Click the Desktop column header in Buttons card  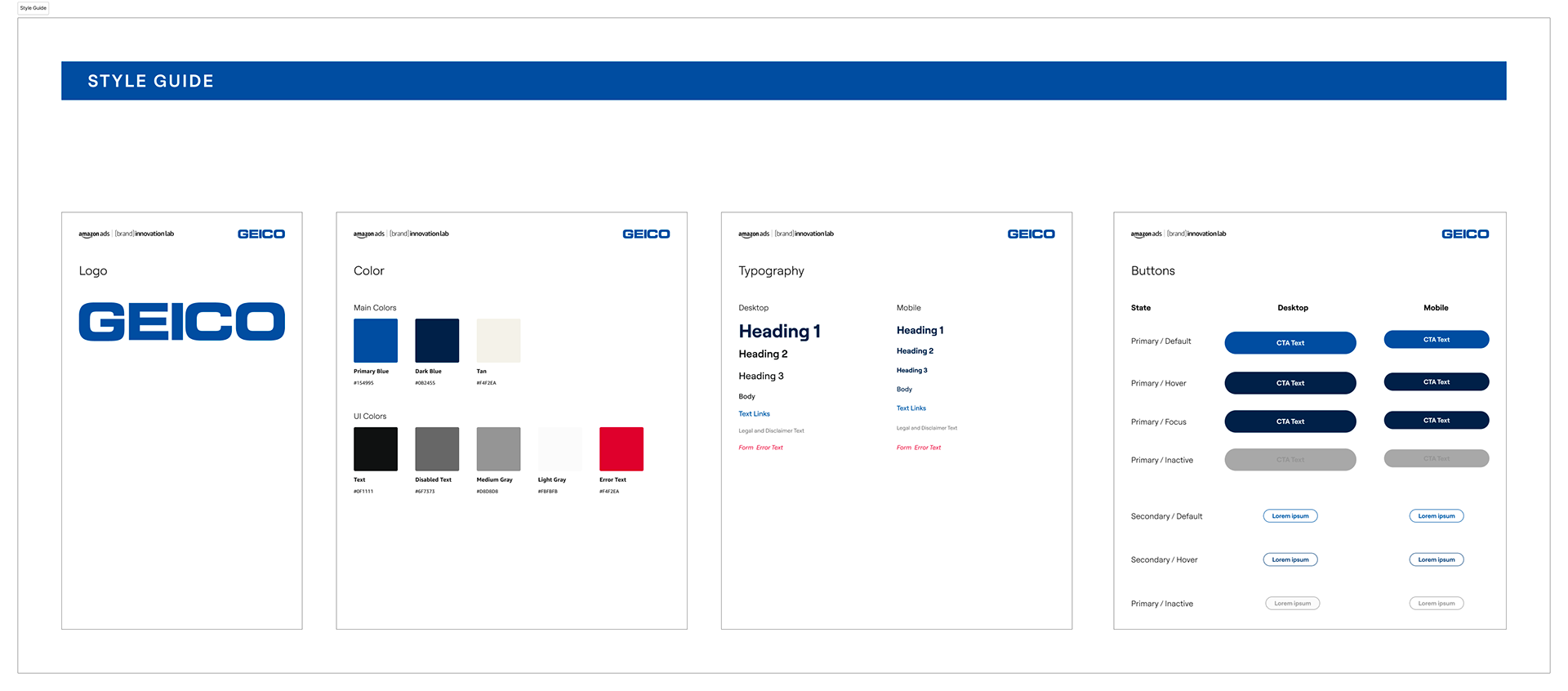point(1293,308)
